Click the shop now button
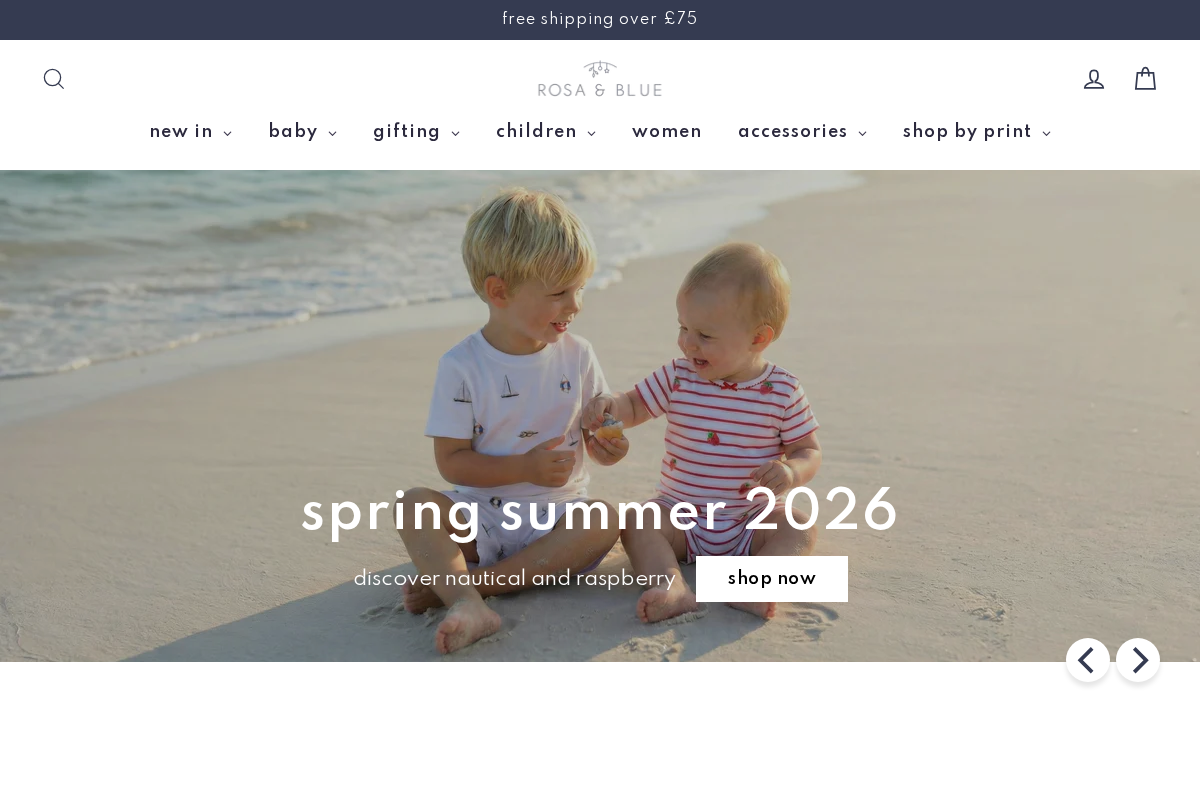Screen dimensions: 1200x800 click(x=772, y=579)
